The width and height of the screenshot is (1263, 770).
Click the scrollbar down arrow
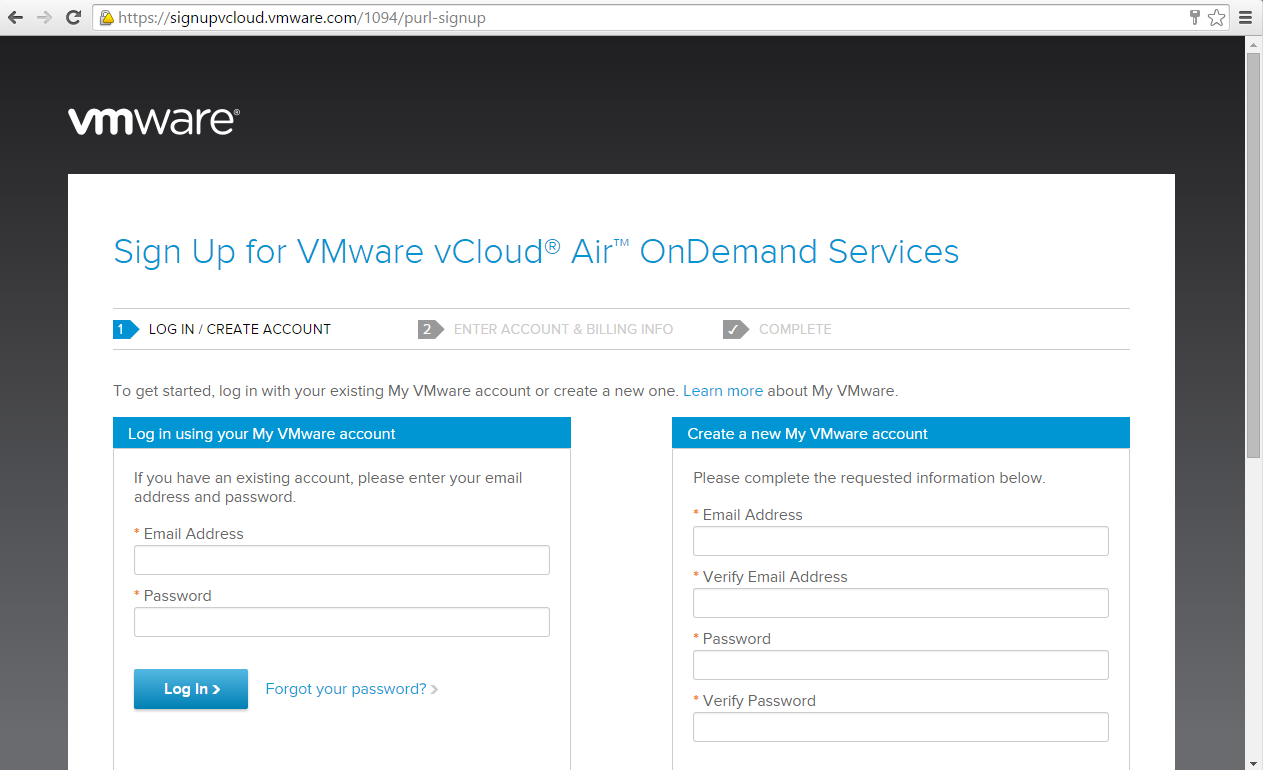pos(1253,761)
